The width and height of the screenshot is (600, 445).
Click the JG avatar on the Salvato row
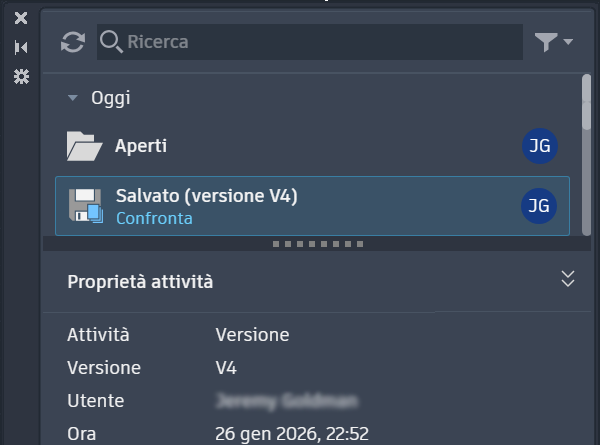(539, 206)
